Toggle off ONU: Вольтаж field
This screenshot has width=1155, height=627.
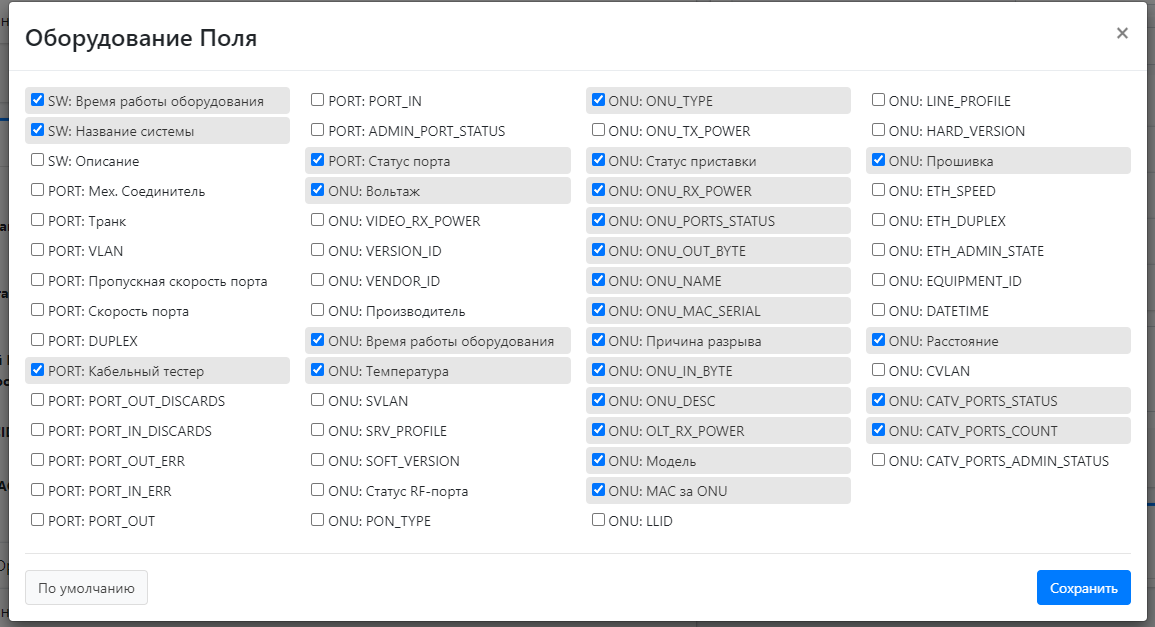pos(318,190)
